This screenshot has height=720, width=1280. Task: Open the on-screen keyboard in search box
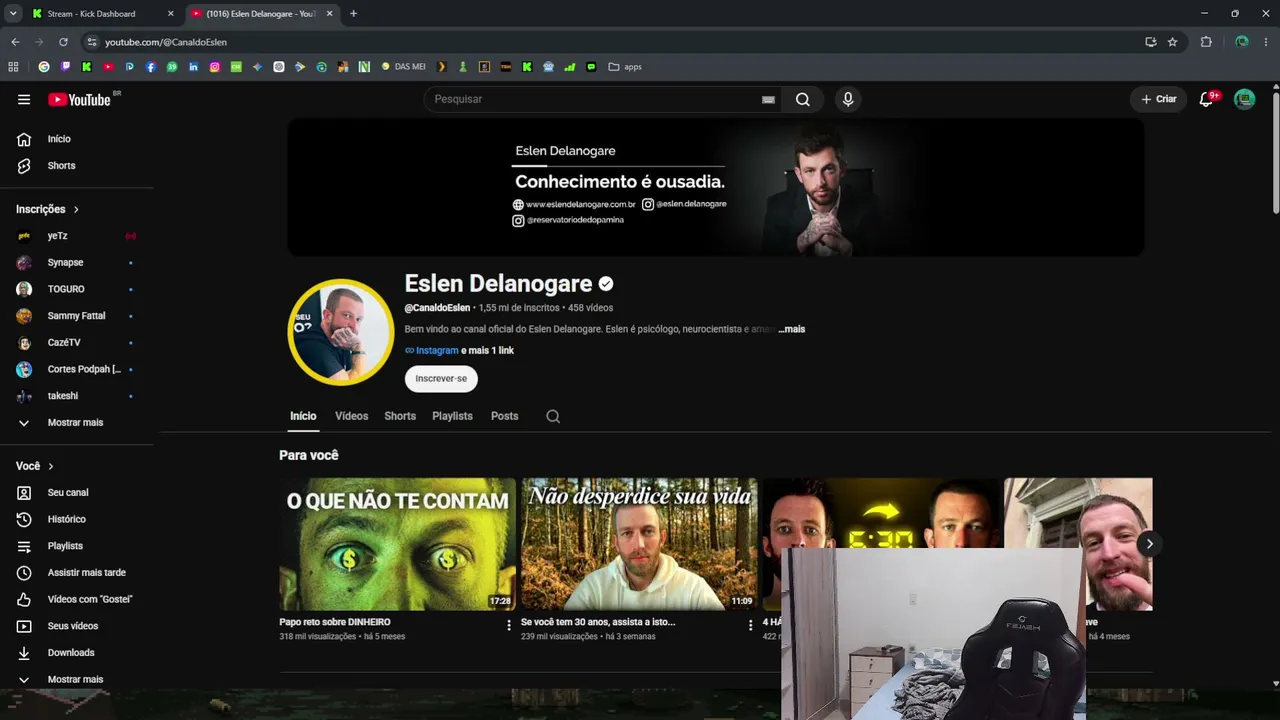pyautogui.click(x=768, y=99)
